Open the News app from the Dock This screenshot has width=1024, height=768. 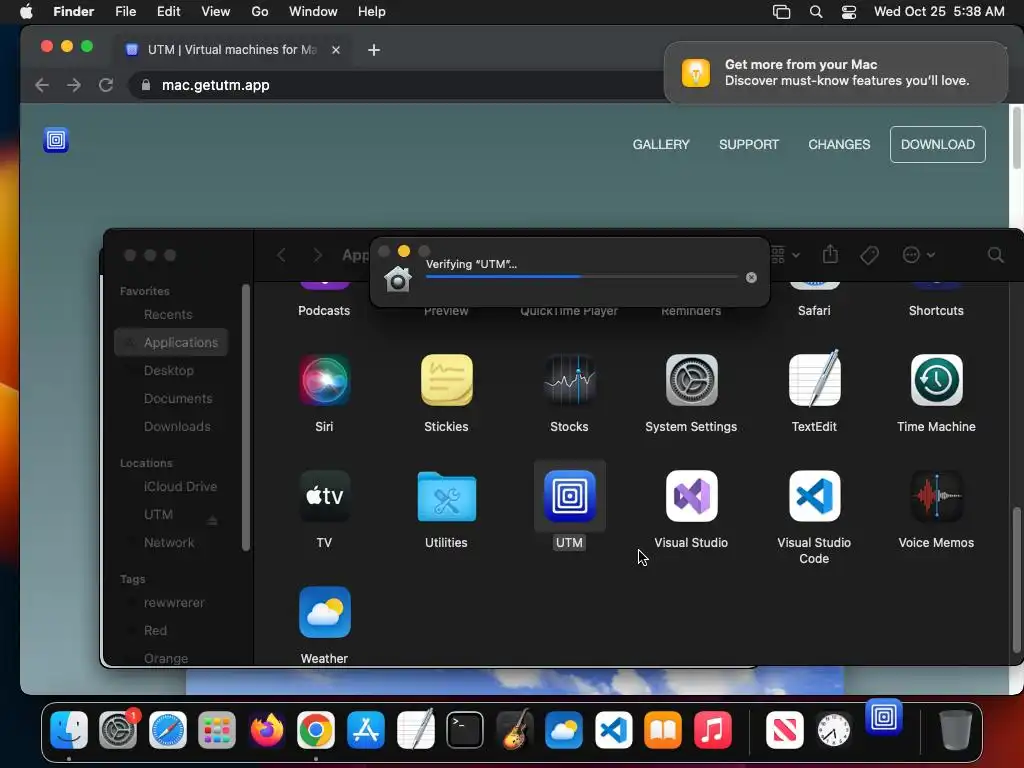(784, 730)
